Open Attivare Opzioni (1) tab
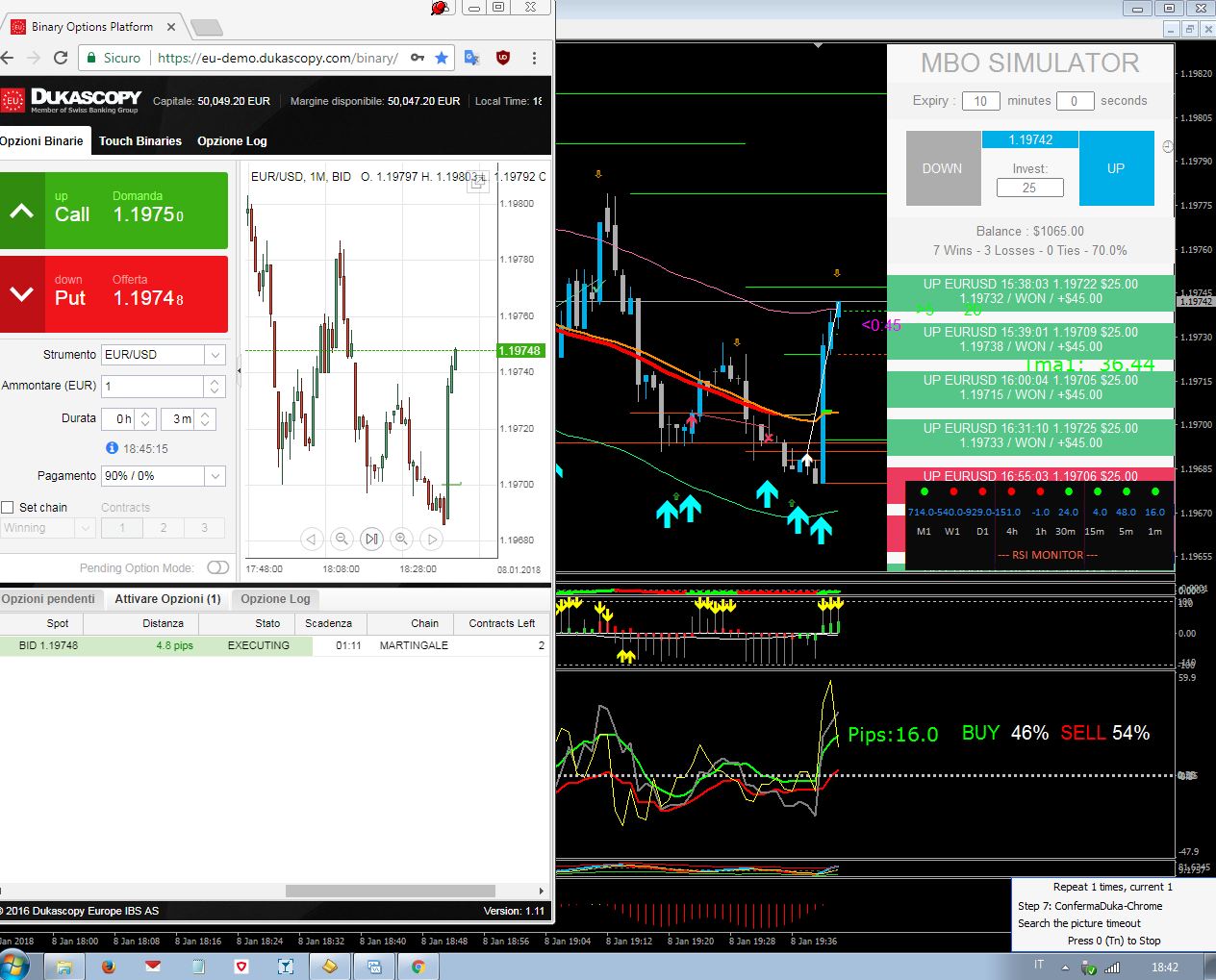Viewport: 1216px width, 980px height. click(167, 598)
